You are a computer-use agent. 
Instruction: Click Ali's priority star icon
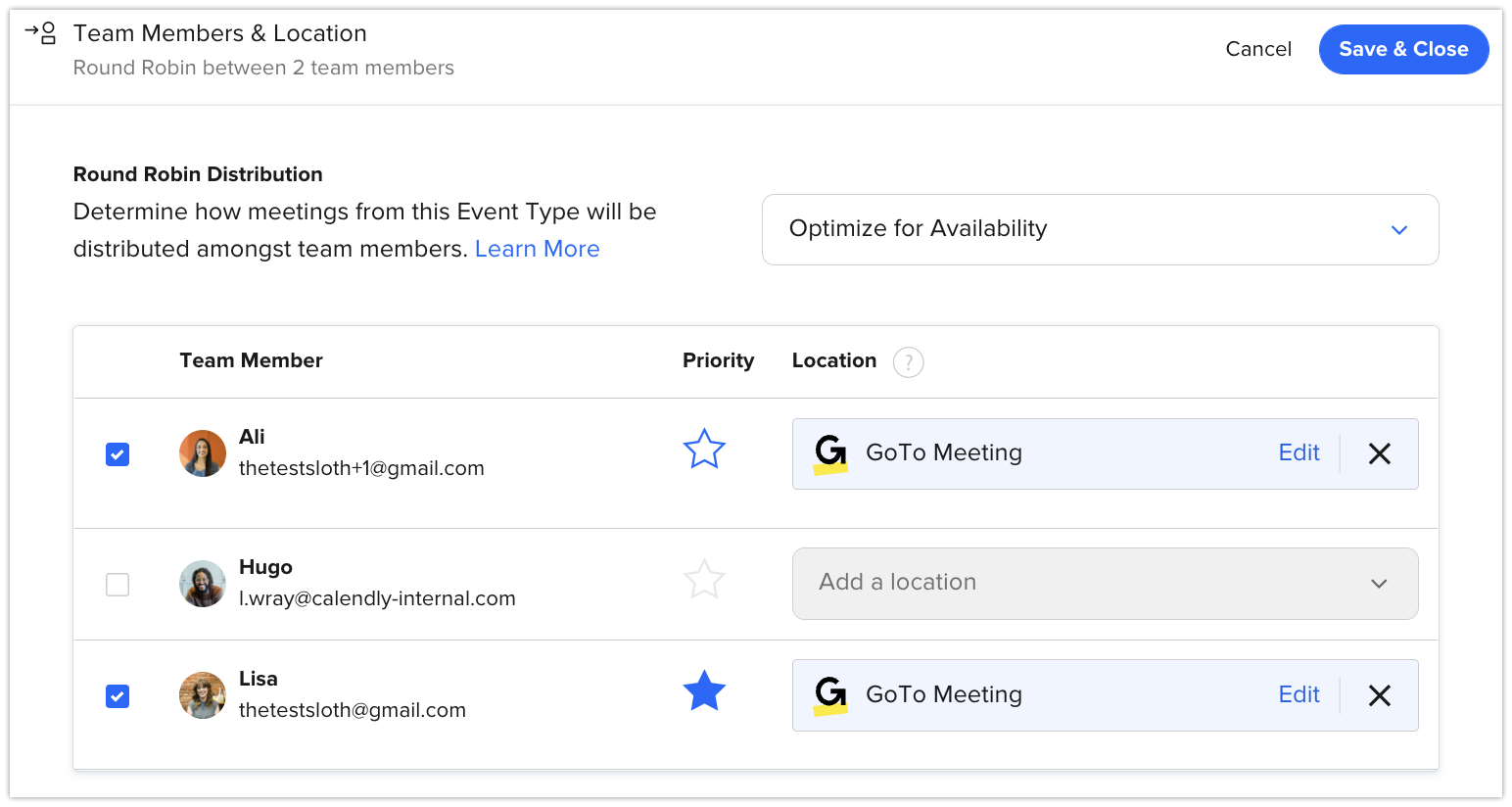(704, 451)
